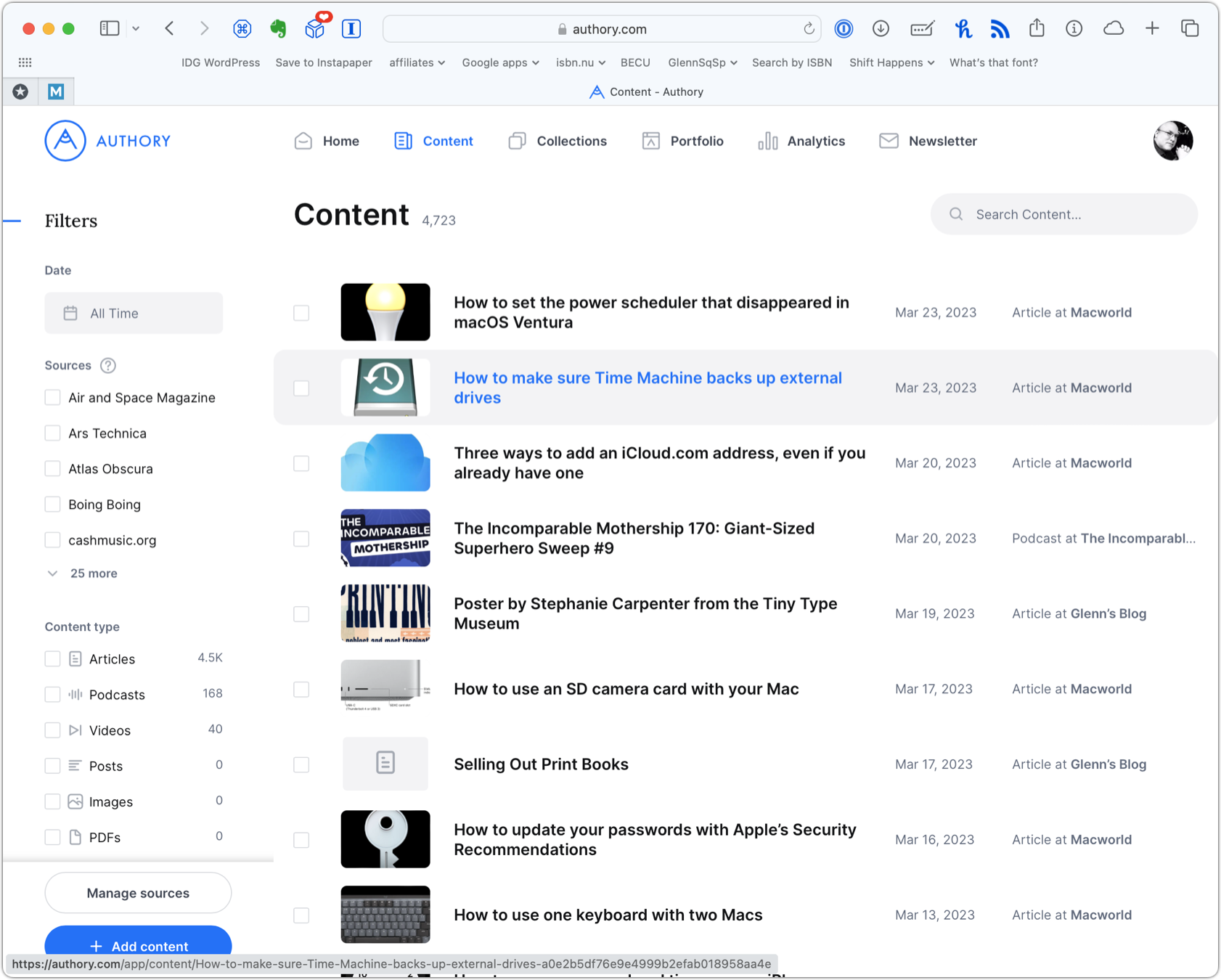The height and width of the screenshot is (980, 1221).
Task: Open How to use one keyboard article
Action: point(608,915)
